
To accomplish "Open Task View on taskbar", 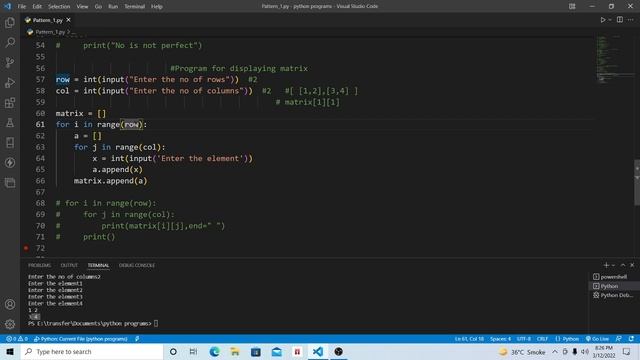I will point(193,351).
